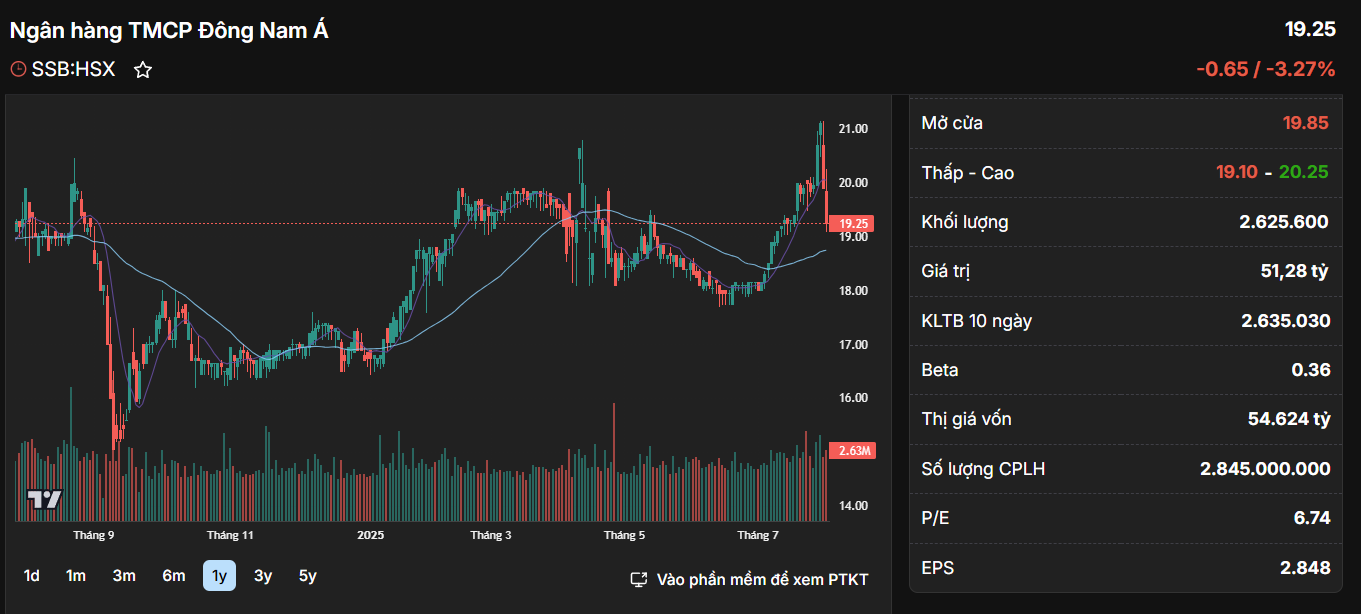Click the EPS label
The height and width of the screenshot is (614, 1361).
[x=938, y=568]
